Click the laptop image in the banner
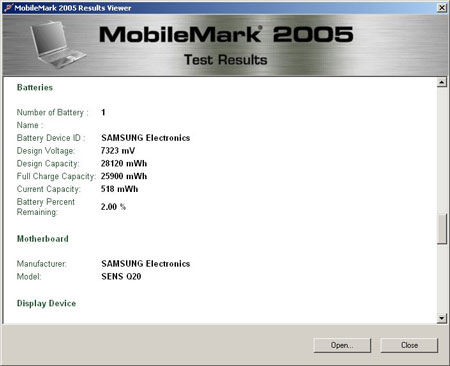Screen dimensions: 450x366 tap(58, 45)
